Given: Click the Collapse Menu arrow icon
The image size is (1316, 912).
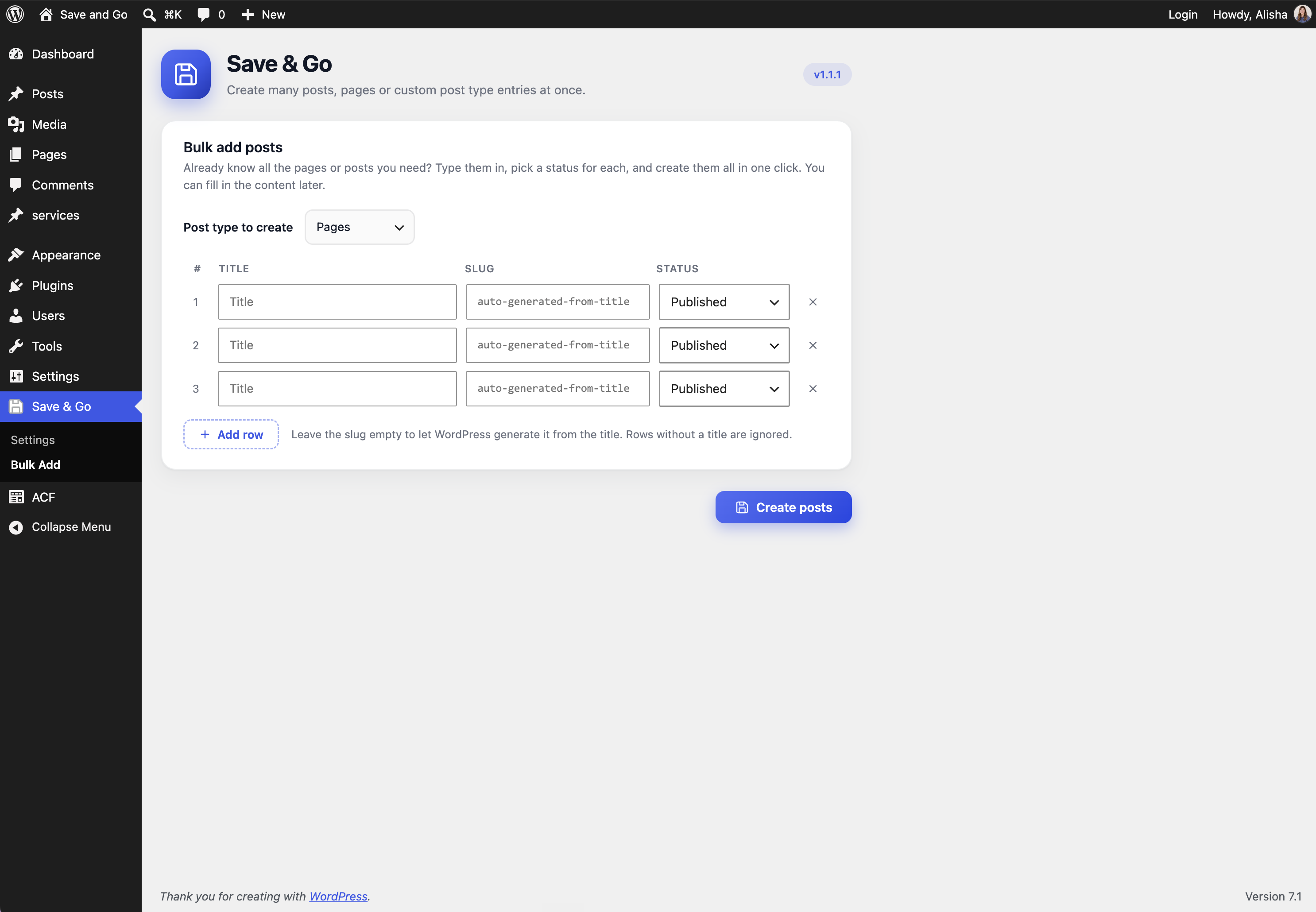Looking at the screenshot, I should point(16,527).
